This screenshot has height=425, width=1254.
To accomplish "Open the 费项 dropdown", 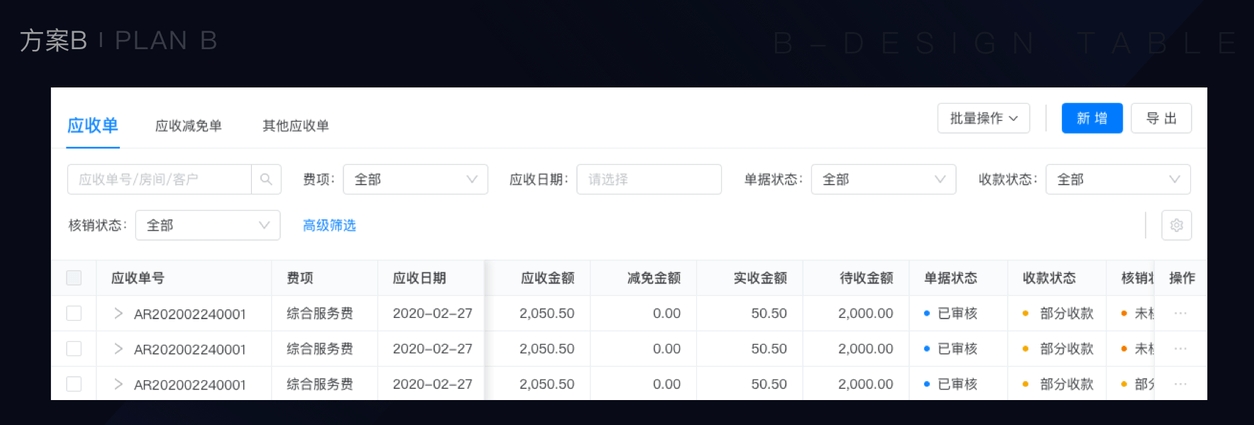I will click(x=415, y=179).
